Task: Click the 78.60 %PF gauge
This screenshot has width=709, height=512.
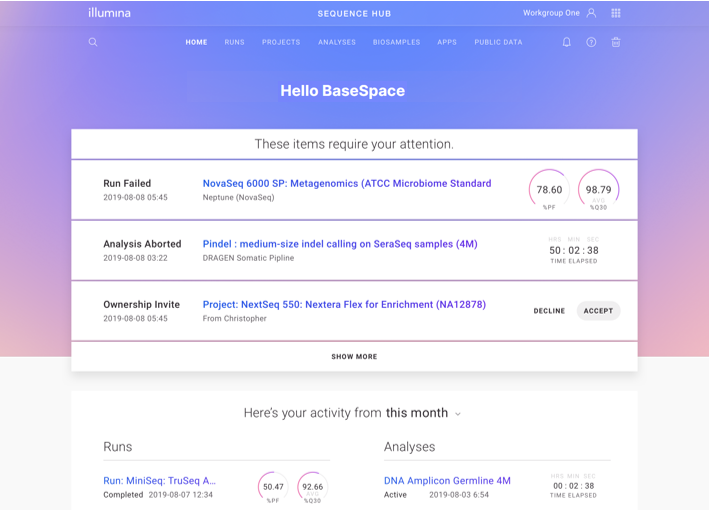Action: tap(549, 190)
